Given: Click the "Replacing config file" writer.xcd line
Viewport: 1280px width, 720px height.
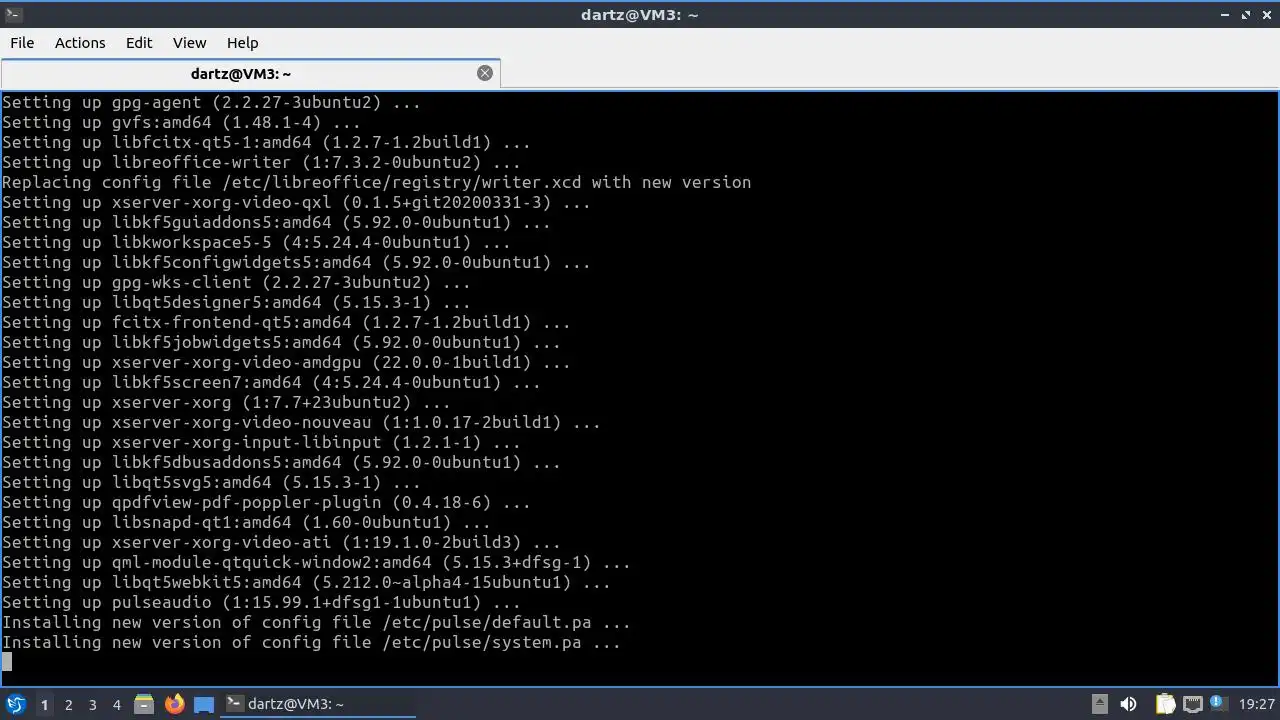Looking at the screenshot, I should click(x=377, y=182).
